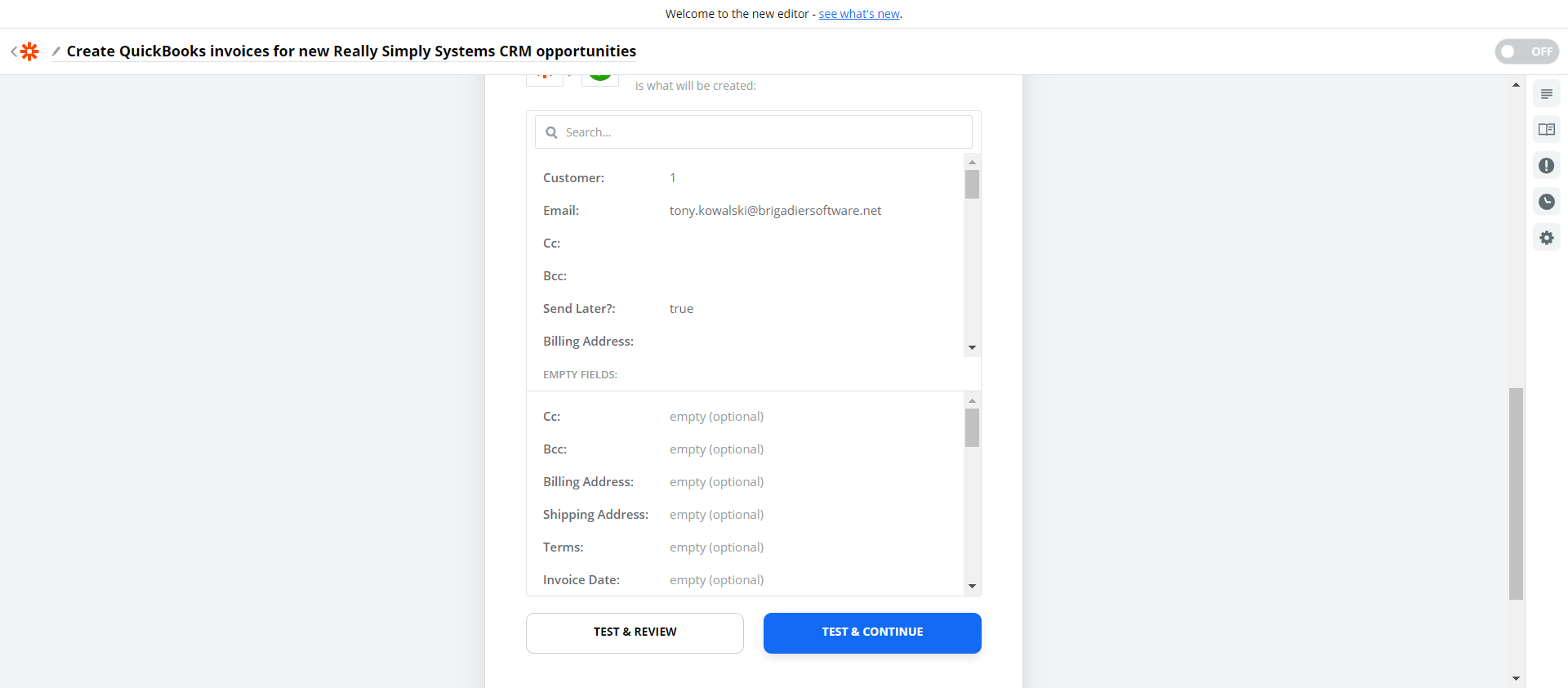The height and width of the screenshot is (688, 1568).
Task: Click the Zapier logo icon
Action: (30, 51)
